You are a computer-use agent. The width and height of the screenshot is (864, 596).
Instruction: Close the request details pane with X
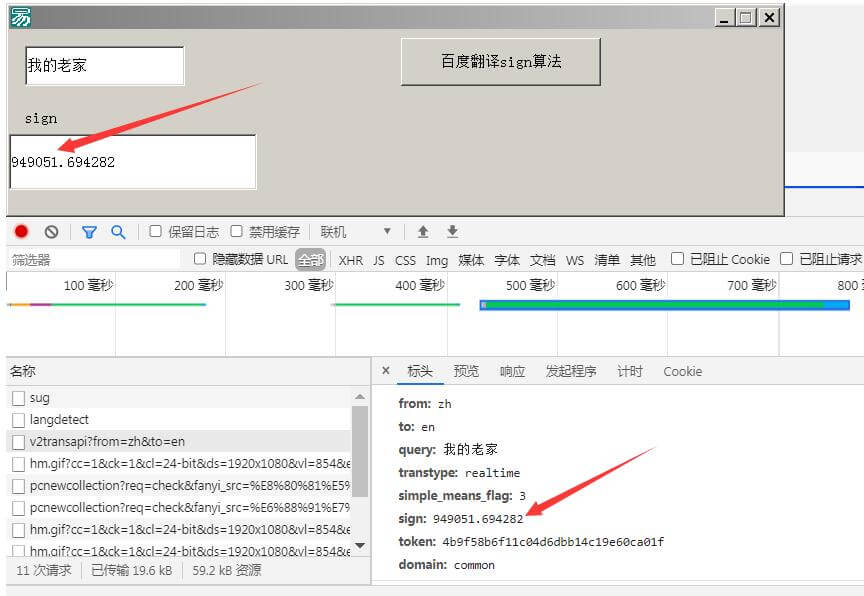point(386,371)
